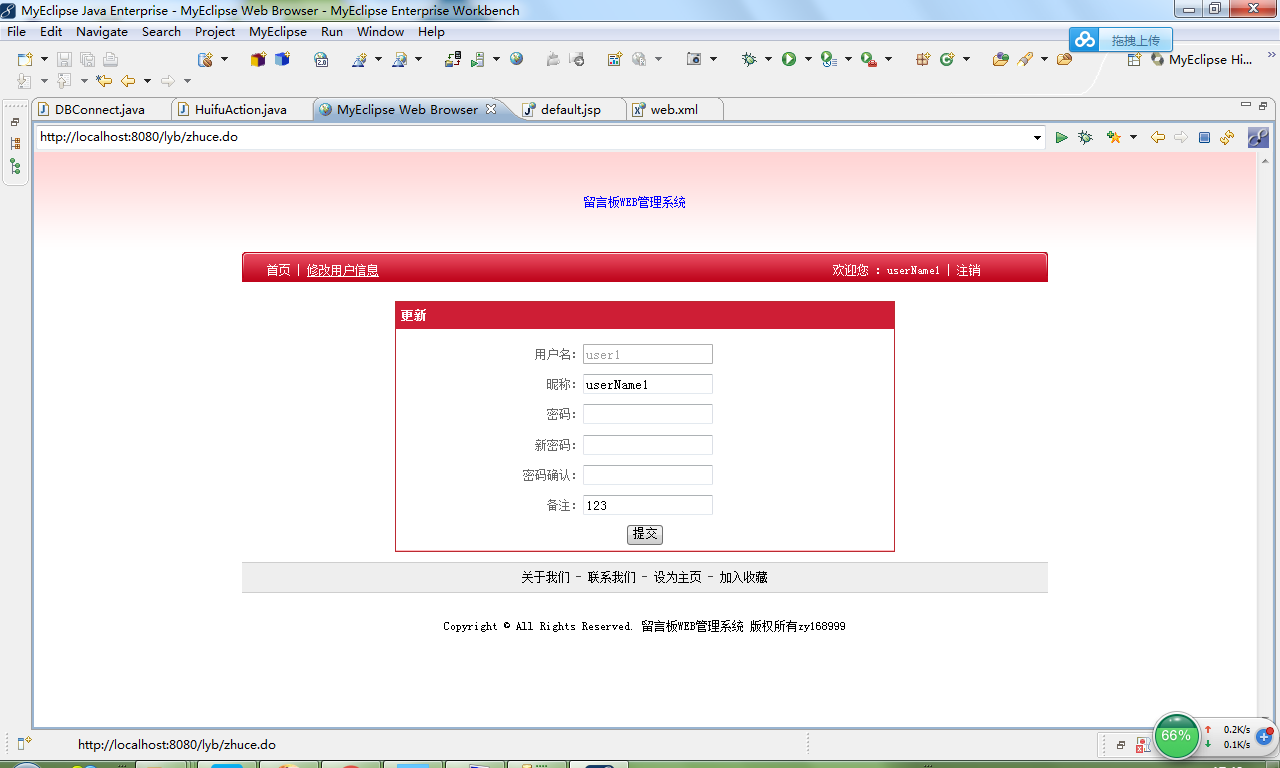Open the browser address bar dropdown arrow
The height and width of the screenshot is (768, 1280).
coord(1037,137)
